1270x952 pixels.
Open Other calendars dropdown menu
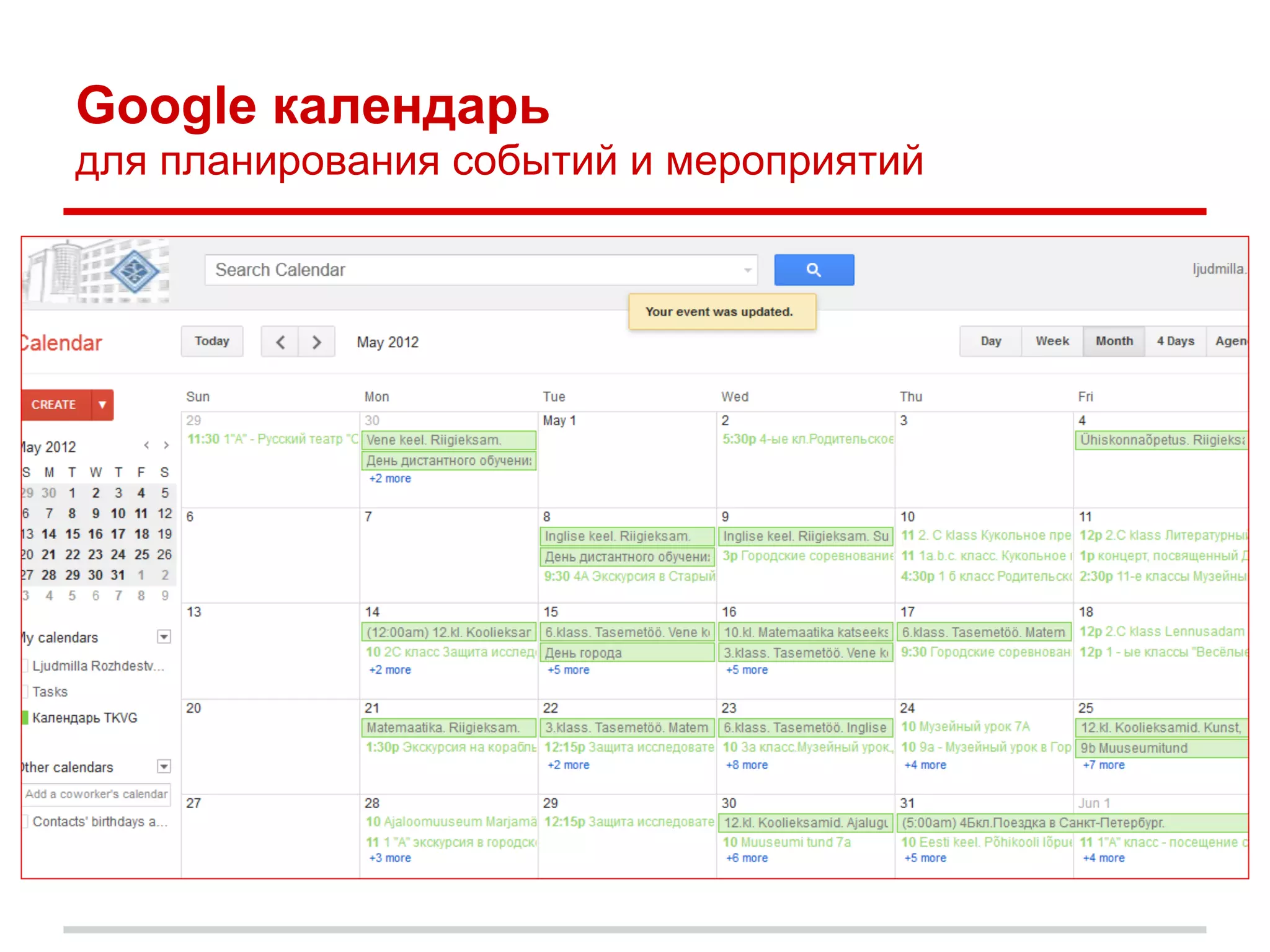coord(164,767)
